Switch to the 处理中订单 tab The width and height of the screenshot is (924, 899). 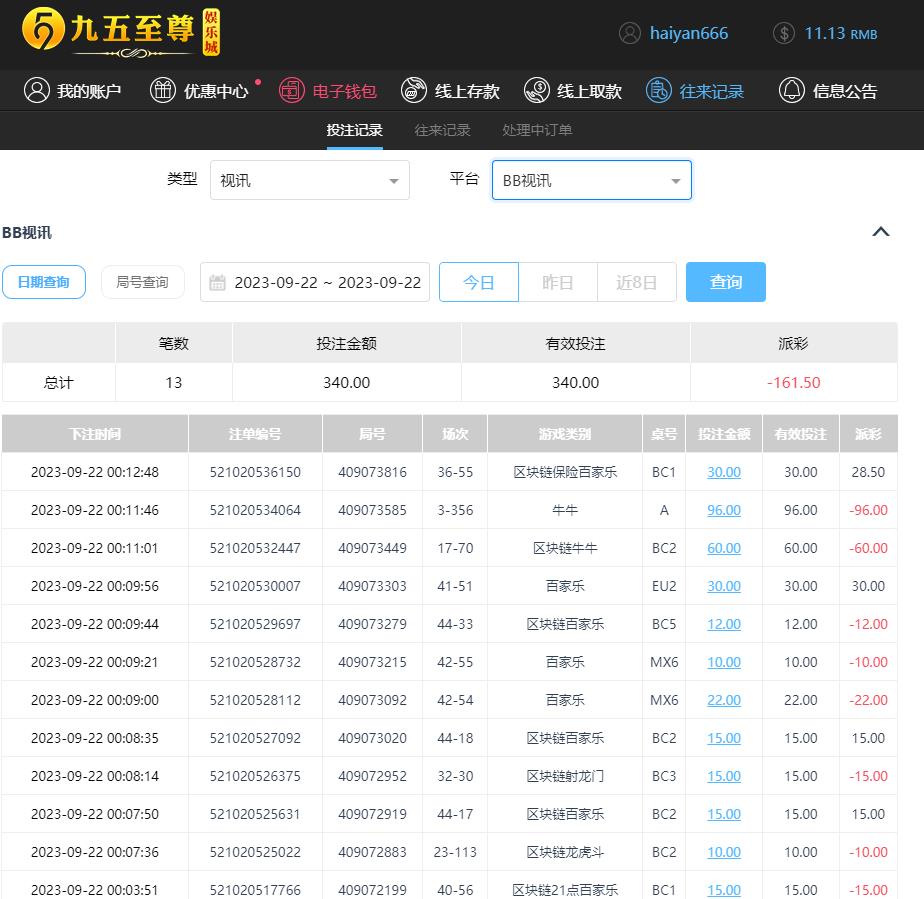click(537, 130)
